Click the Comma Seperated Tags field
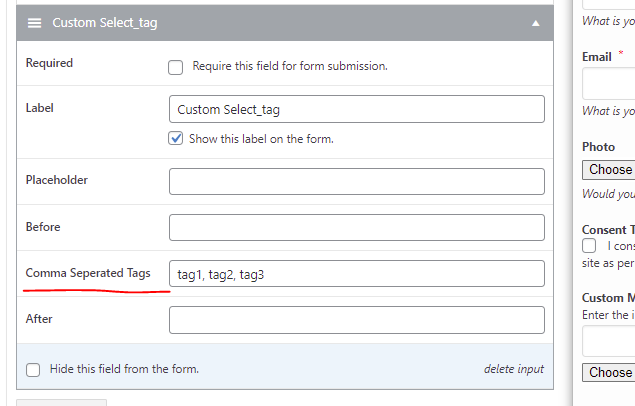The height and width of the screenshot is (406, 635). [x=357, y=274]
